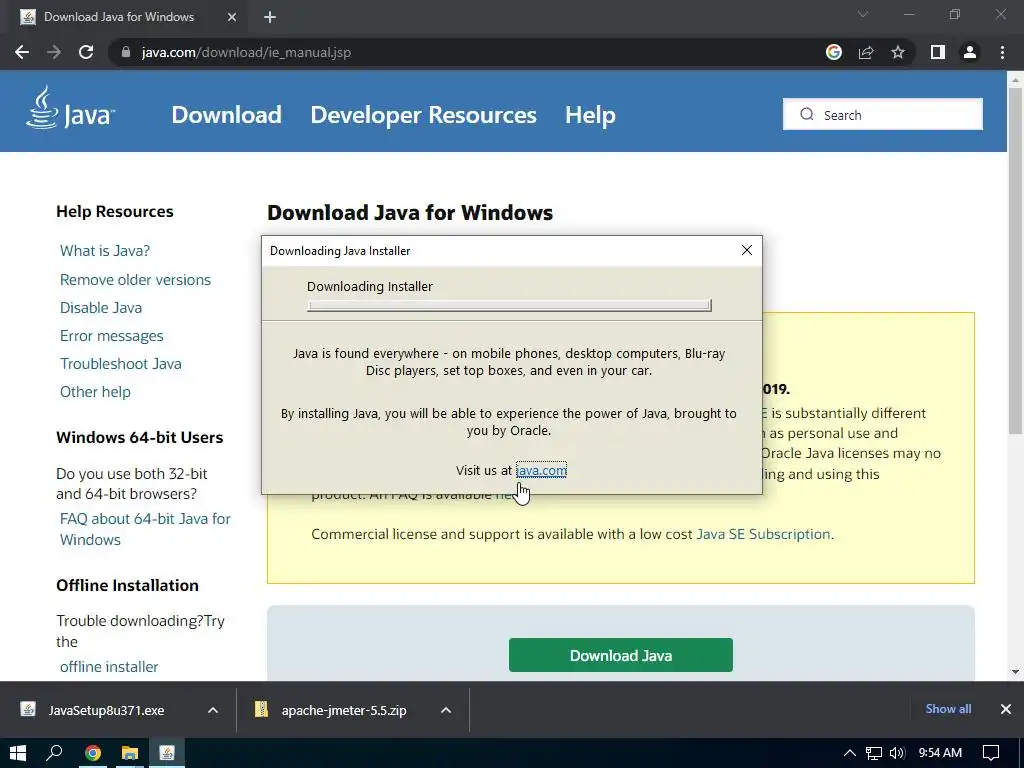Open the Help menu item
The height and width of the screenshot is (768, 1024).
[x=590, y=115]
